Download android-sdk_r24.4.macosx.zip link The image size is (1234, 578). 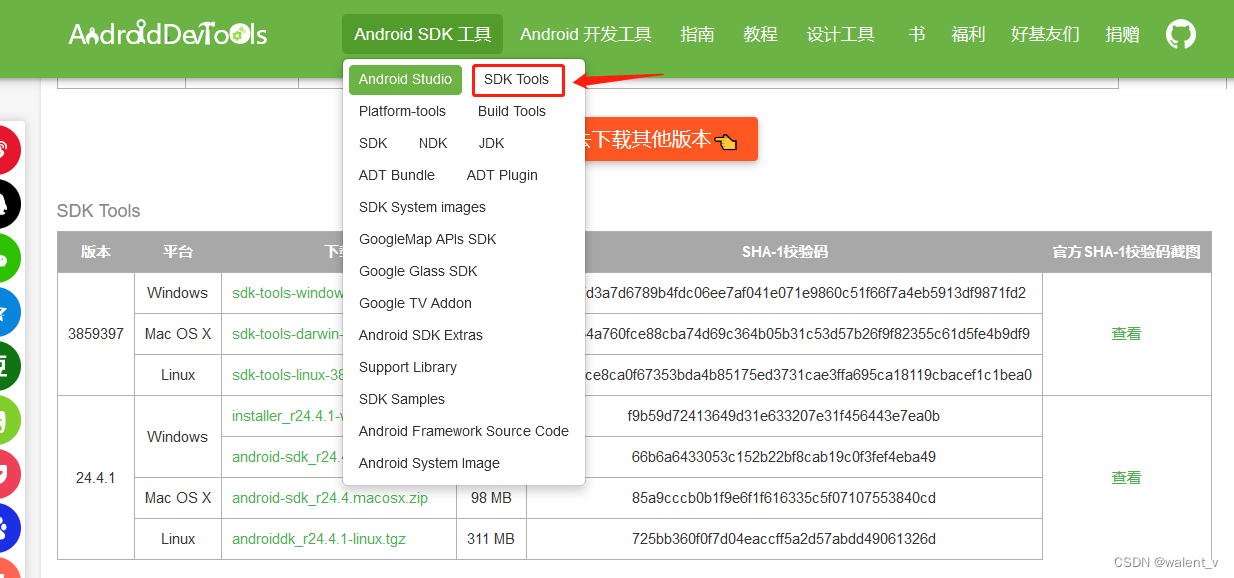pos(330,498)
